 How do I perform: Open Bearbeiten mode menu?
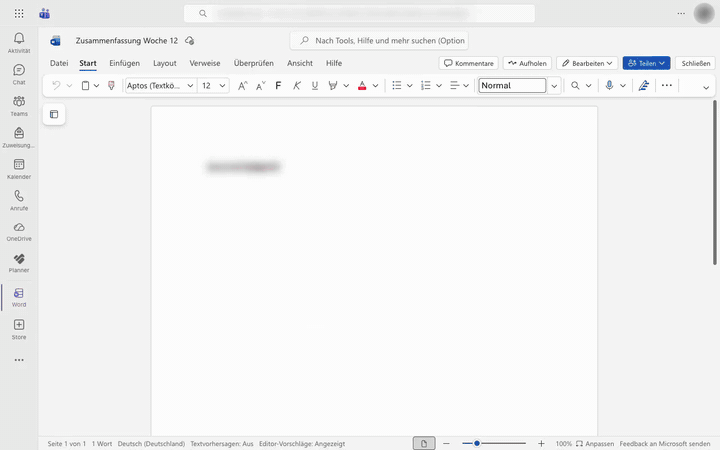[587, 63]
